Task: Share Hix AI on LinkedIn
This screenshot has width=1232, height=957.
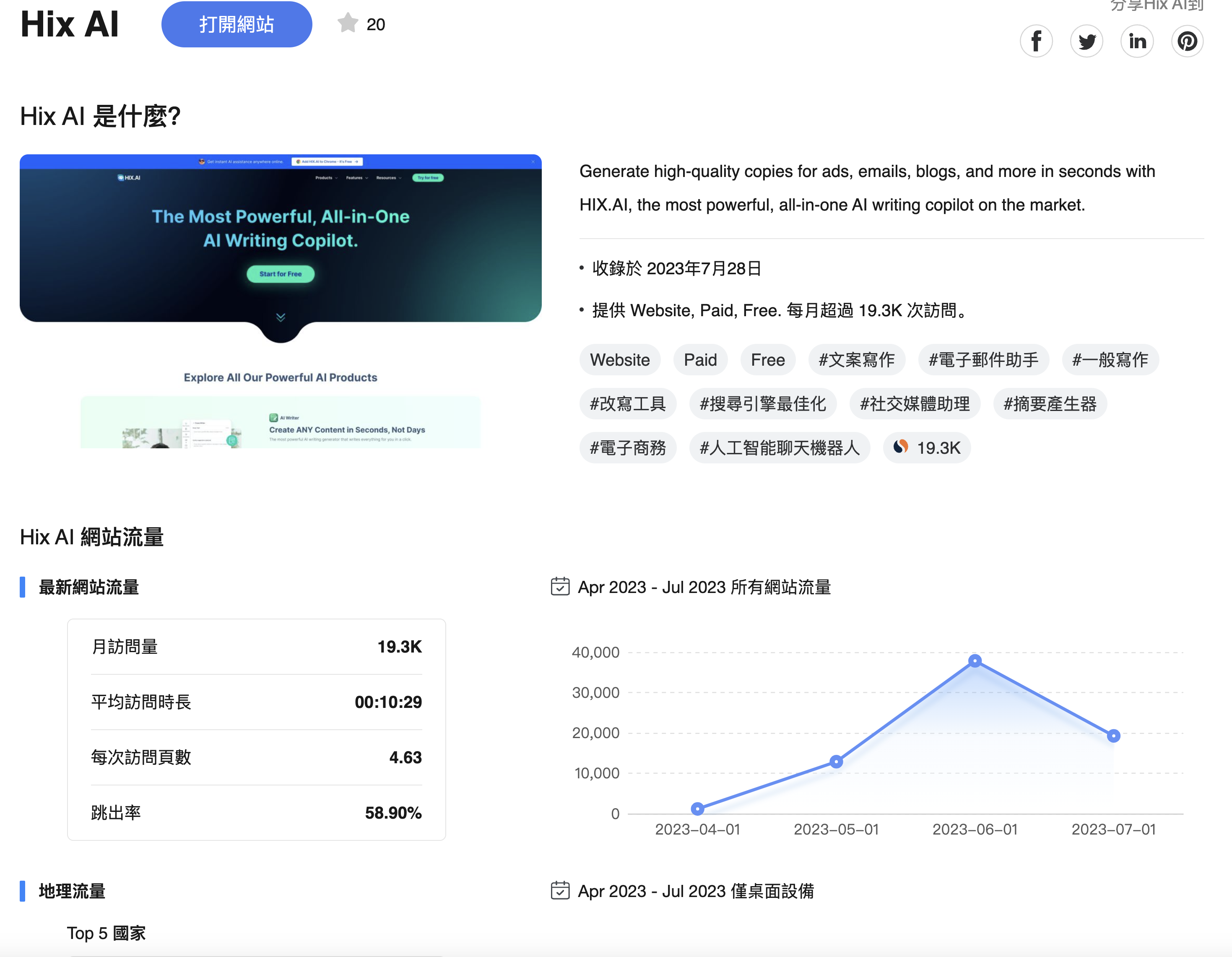Action: click(x=1137, y=41)
